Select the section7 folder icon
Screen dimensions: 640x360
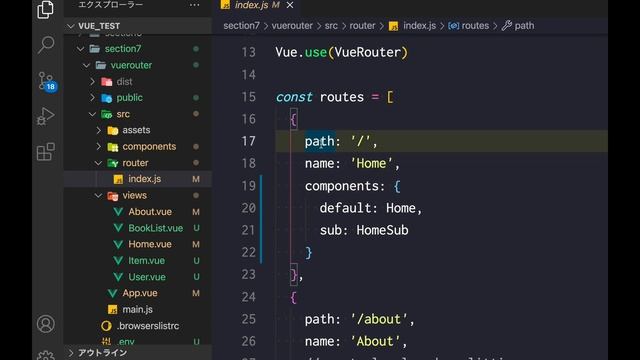coord(95,49)
